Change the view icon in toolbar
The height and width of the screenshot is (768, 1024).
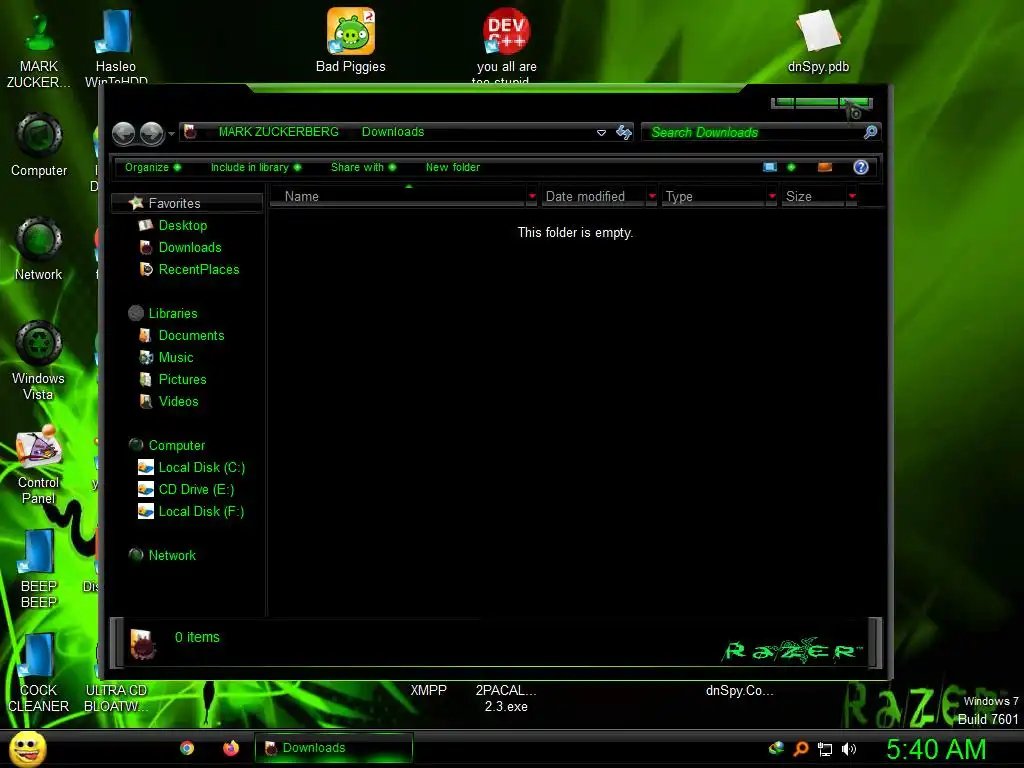click(x=770, y=167)
